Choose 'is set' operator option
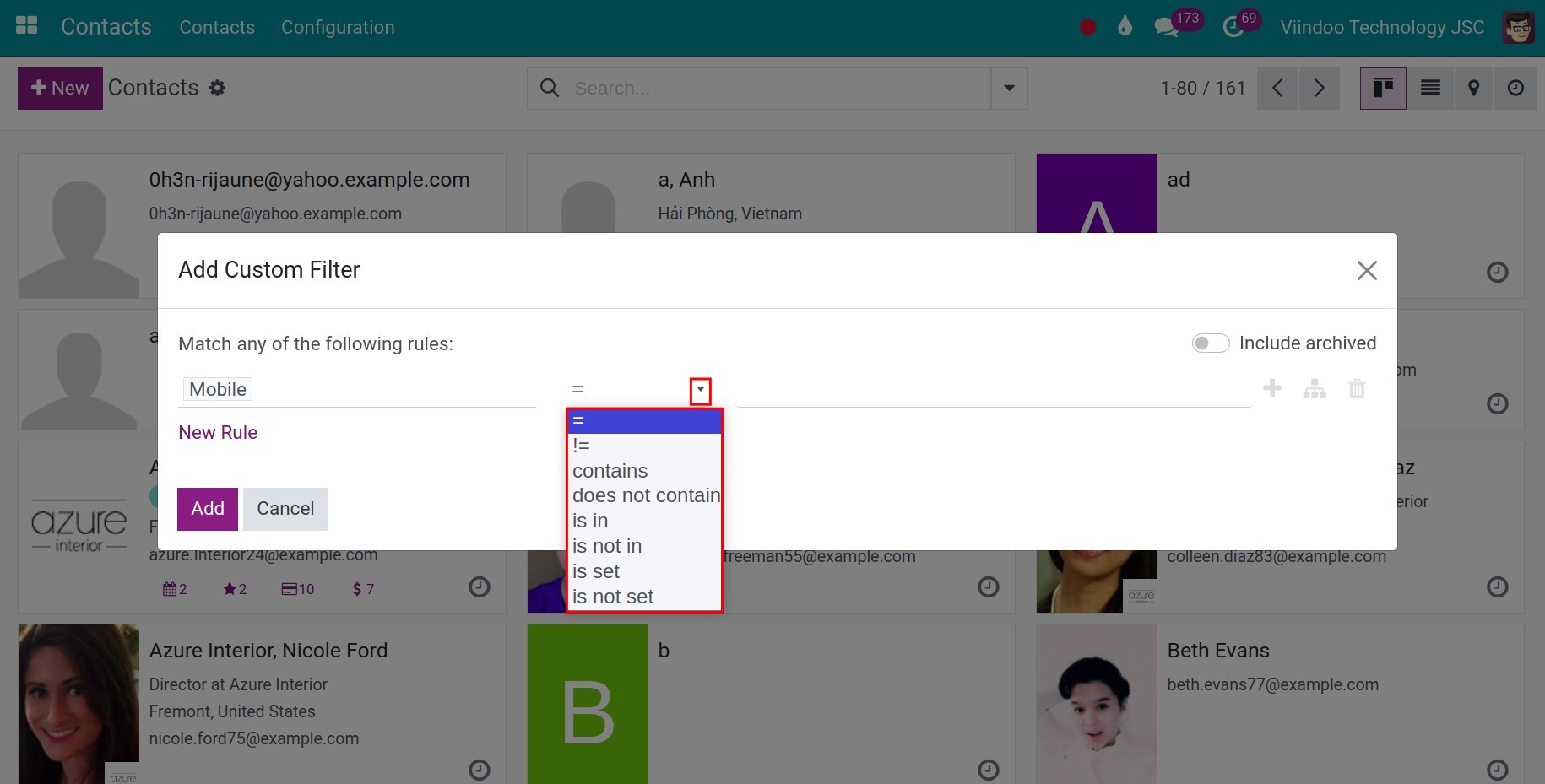Screen dimensions: 1545x784 (645, 571)
